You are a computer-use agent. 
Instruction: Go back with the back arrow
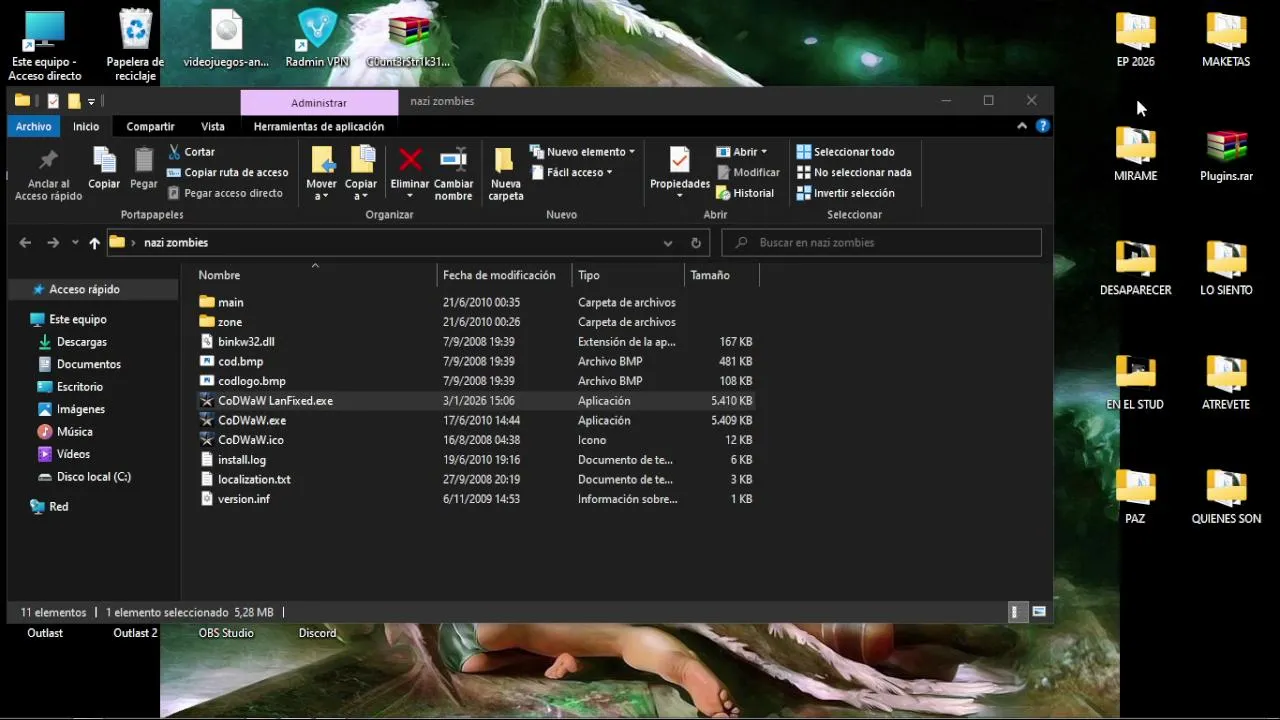pos(26,242)
